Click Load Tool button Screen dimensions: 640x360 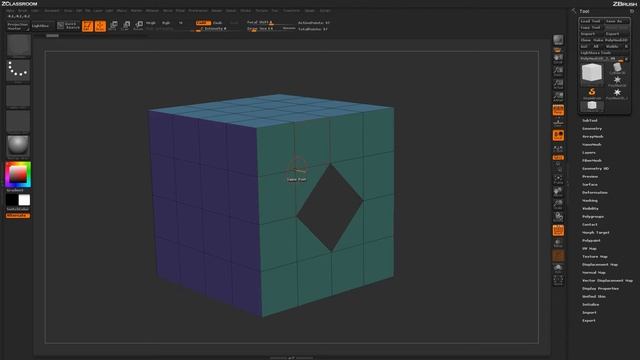pos(591,21)
